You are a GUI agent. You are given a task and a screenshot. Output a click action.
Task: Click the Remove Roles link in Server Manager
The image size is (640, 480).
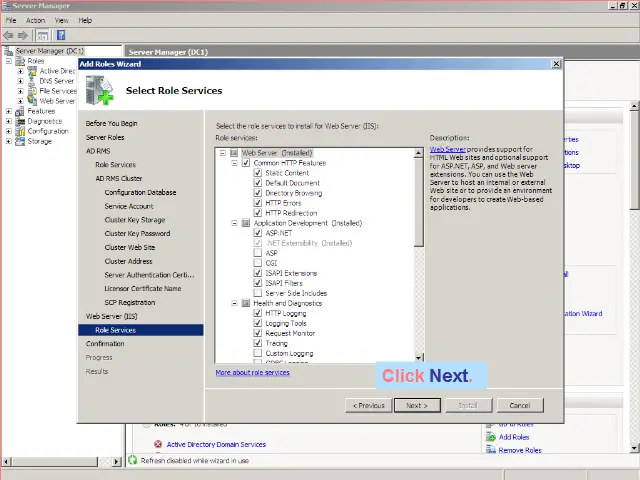click(520, 450)
